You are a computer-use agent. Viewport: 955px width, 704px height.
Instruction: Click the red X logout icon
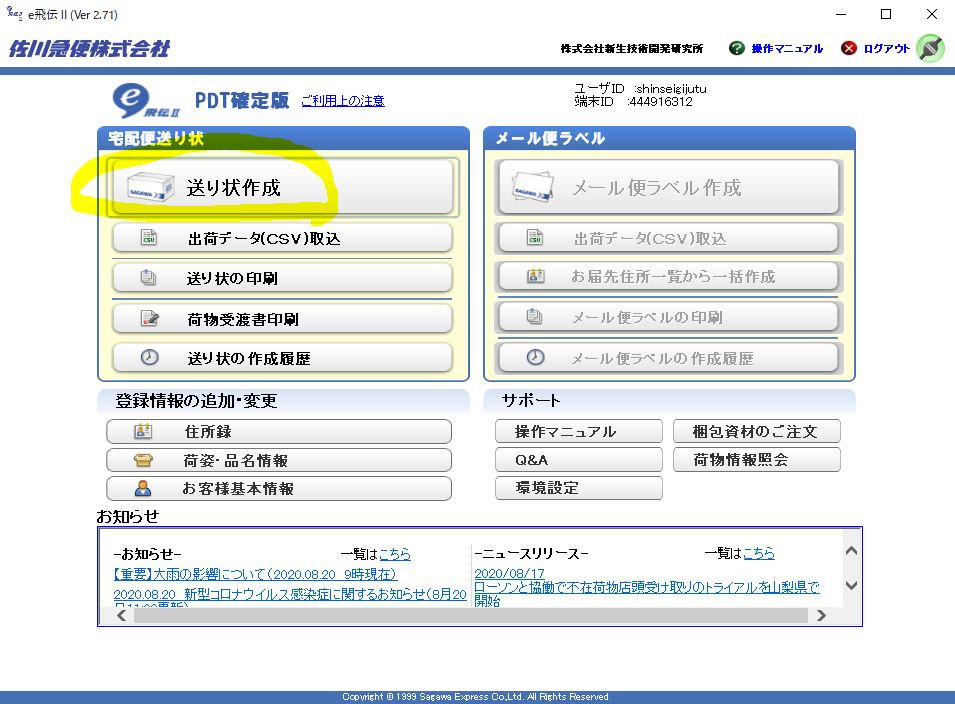849,48
